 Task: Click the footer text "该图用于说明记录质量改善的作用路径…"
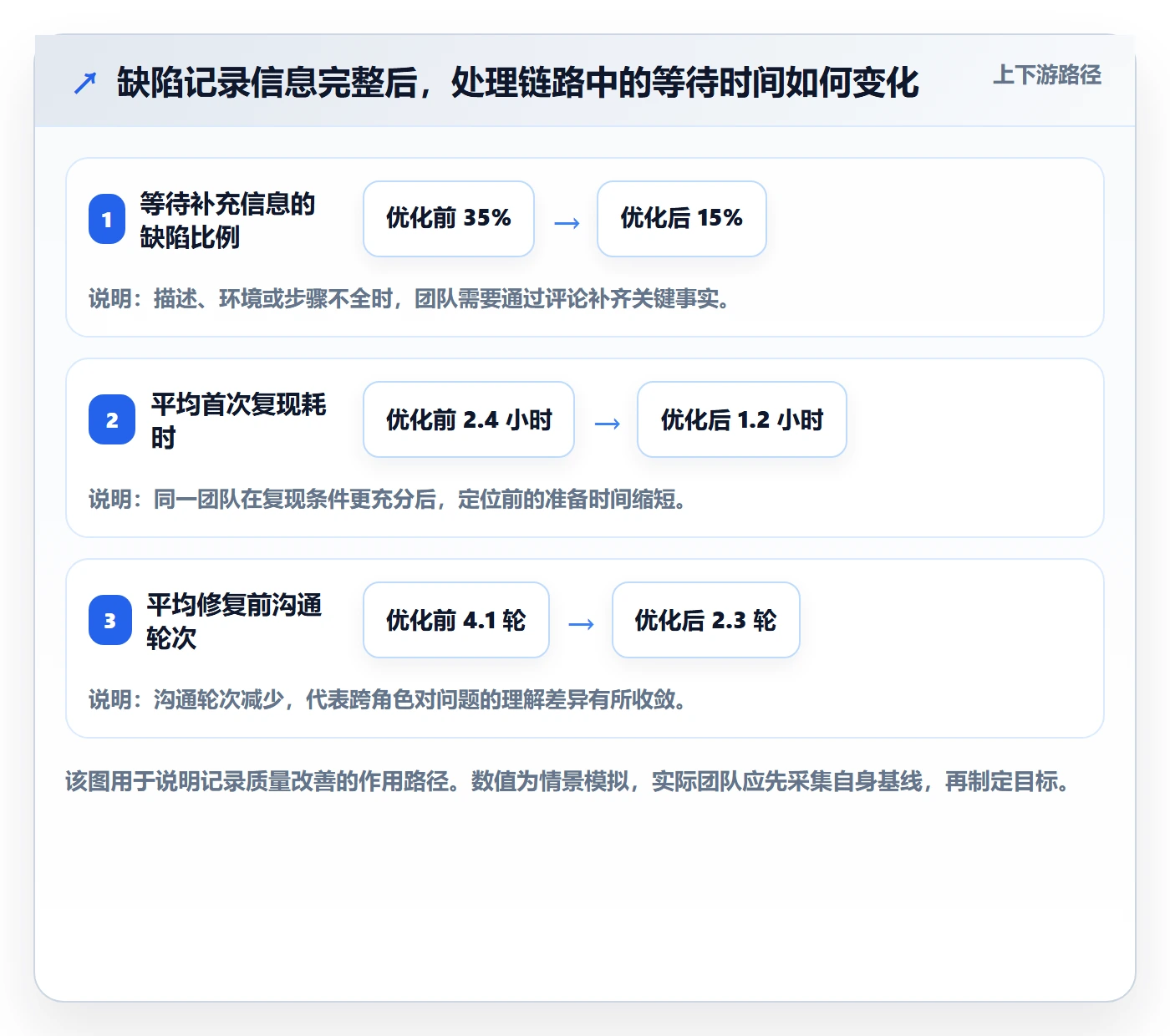567,781
